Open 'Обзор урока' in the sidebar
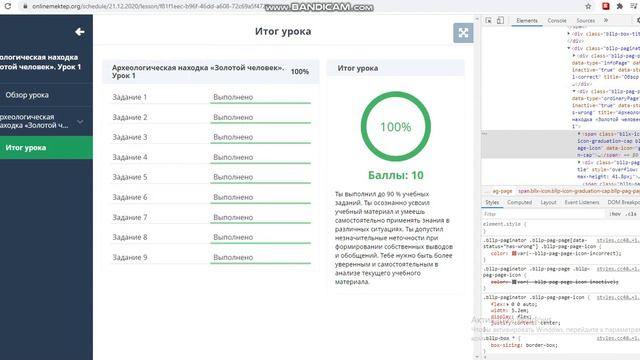640x360 pixels. (46, 95)
